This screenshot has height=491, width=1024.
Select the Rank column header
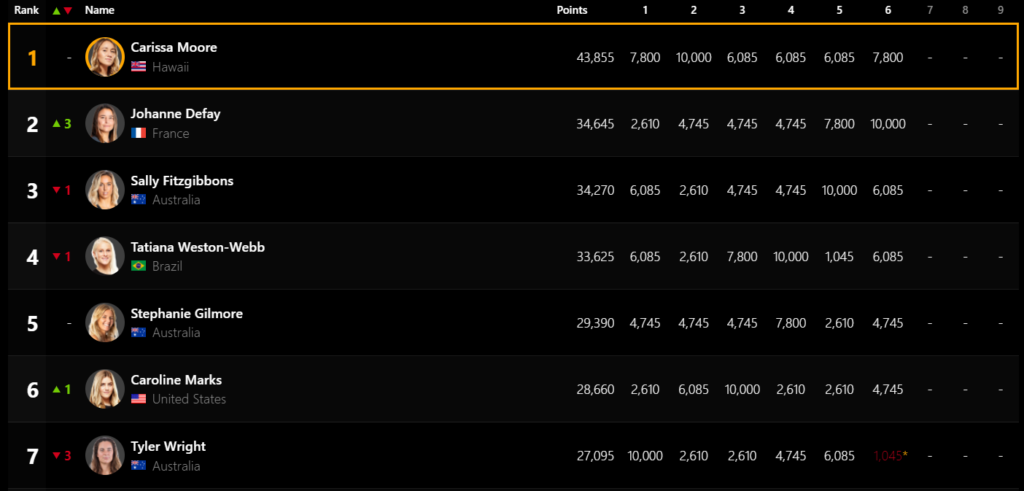coord(27,10)
